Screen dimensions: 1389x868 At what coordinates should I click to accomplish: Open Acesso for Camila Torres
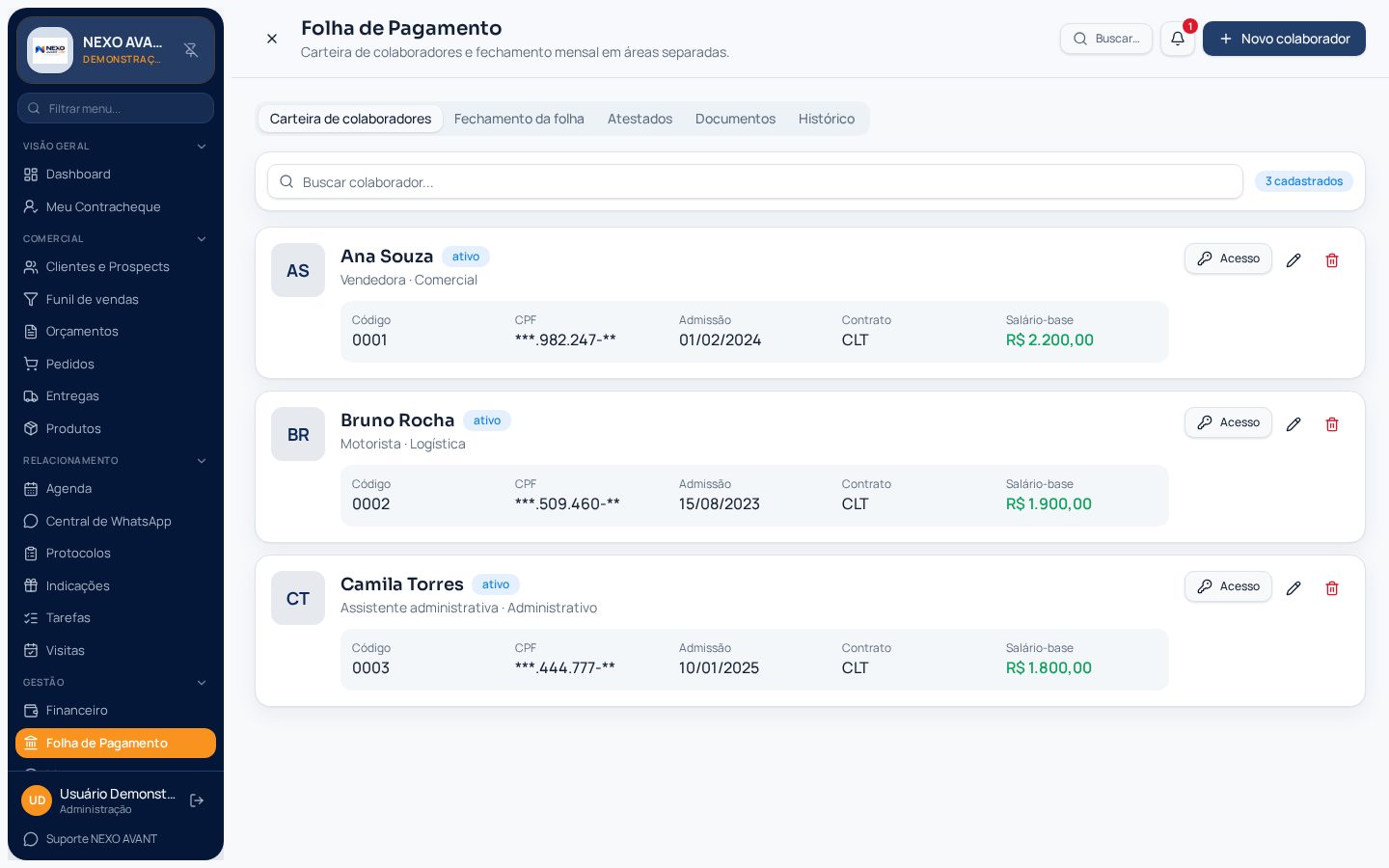pyautogui.click(x=1228, y=586)
